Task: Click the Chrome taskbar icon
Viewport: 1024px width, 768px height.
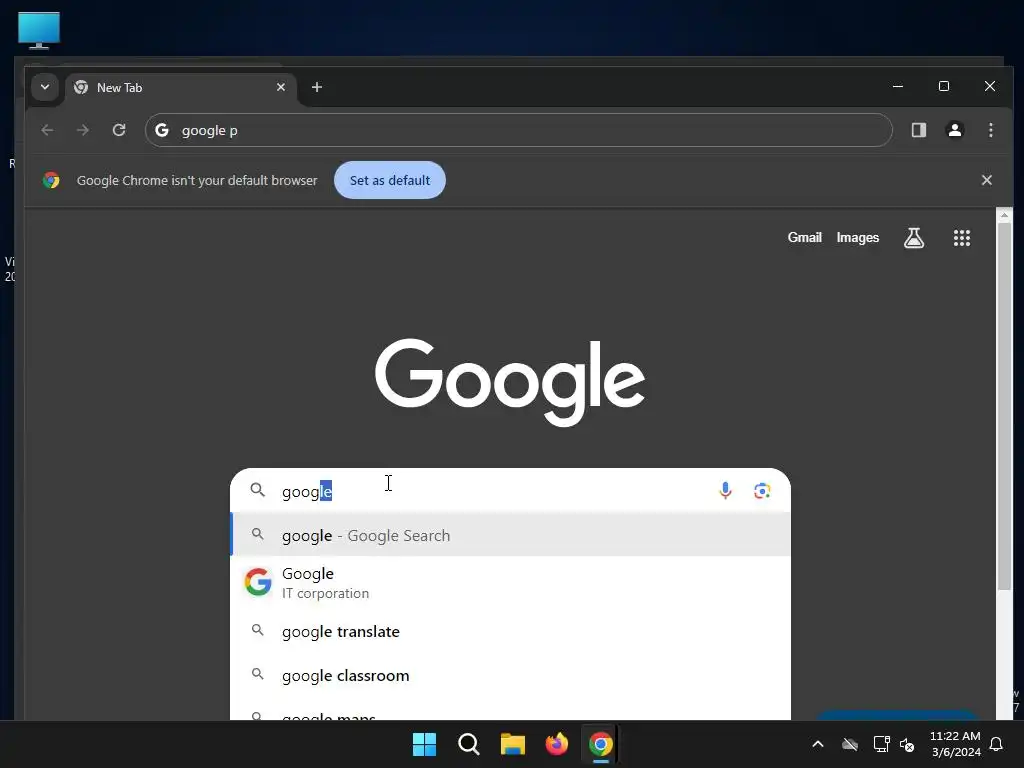Action: [x=601, y=744]
